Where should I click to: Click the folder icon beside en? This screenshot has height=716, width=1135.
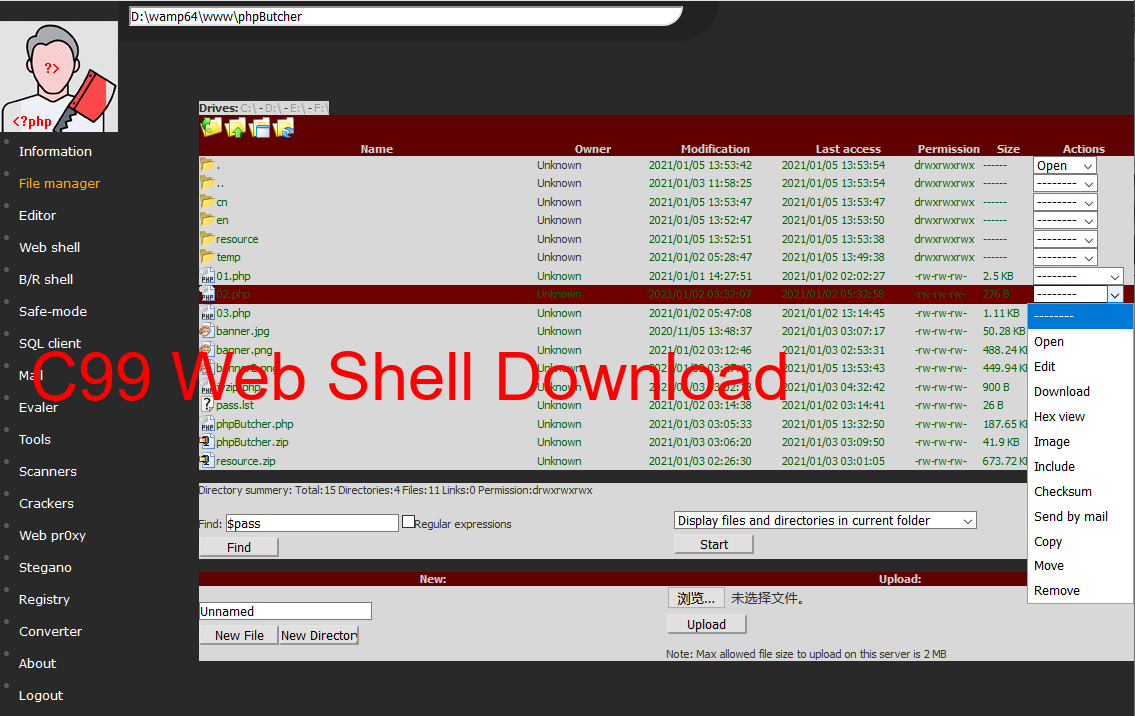click(208, 219)
